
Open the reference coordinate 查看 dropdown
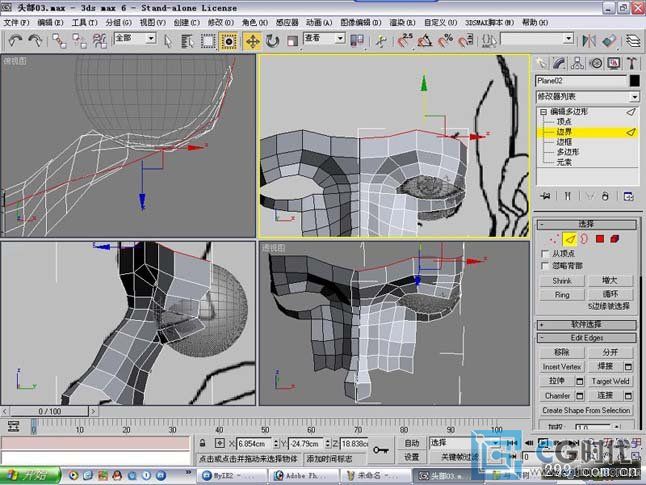point(340,39)
